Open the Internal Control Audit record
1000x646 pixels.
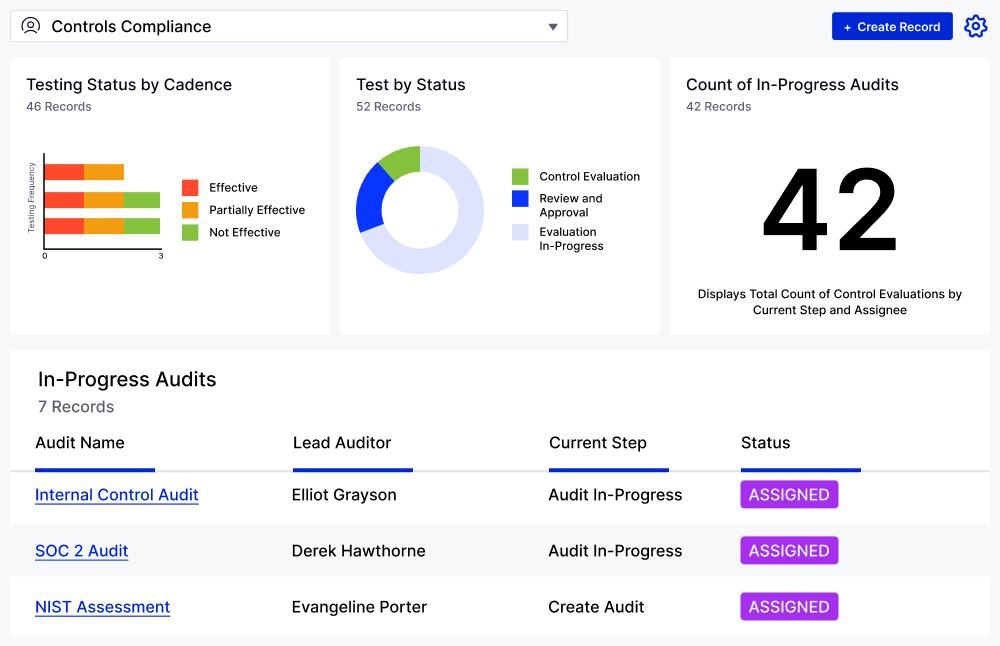point(116,494)
